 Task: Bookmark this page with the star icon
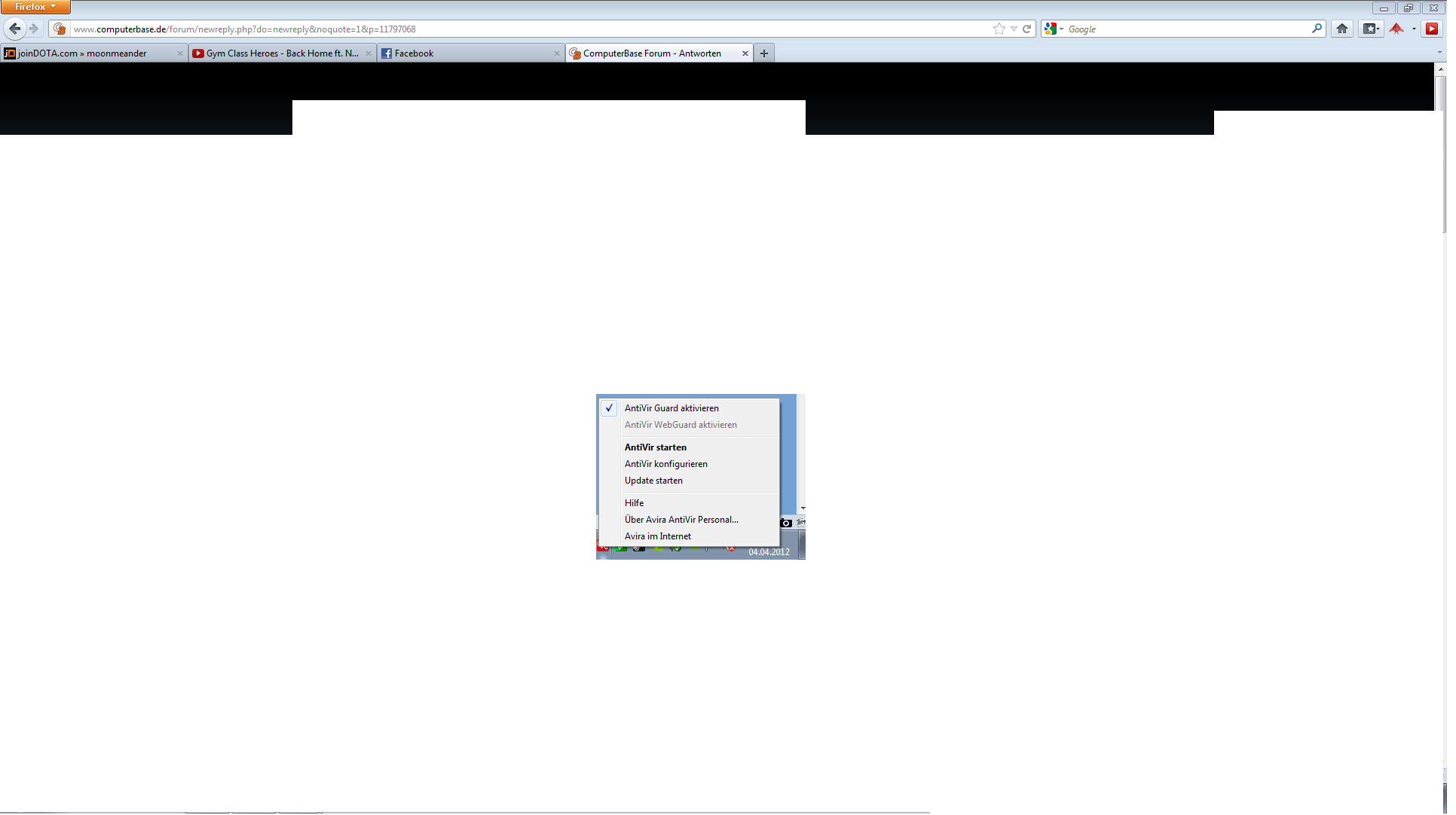point(999,29)
